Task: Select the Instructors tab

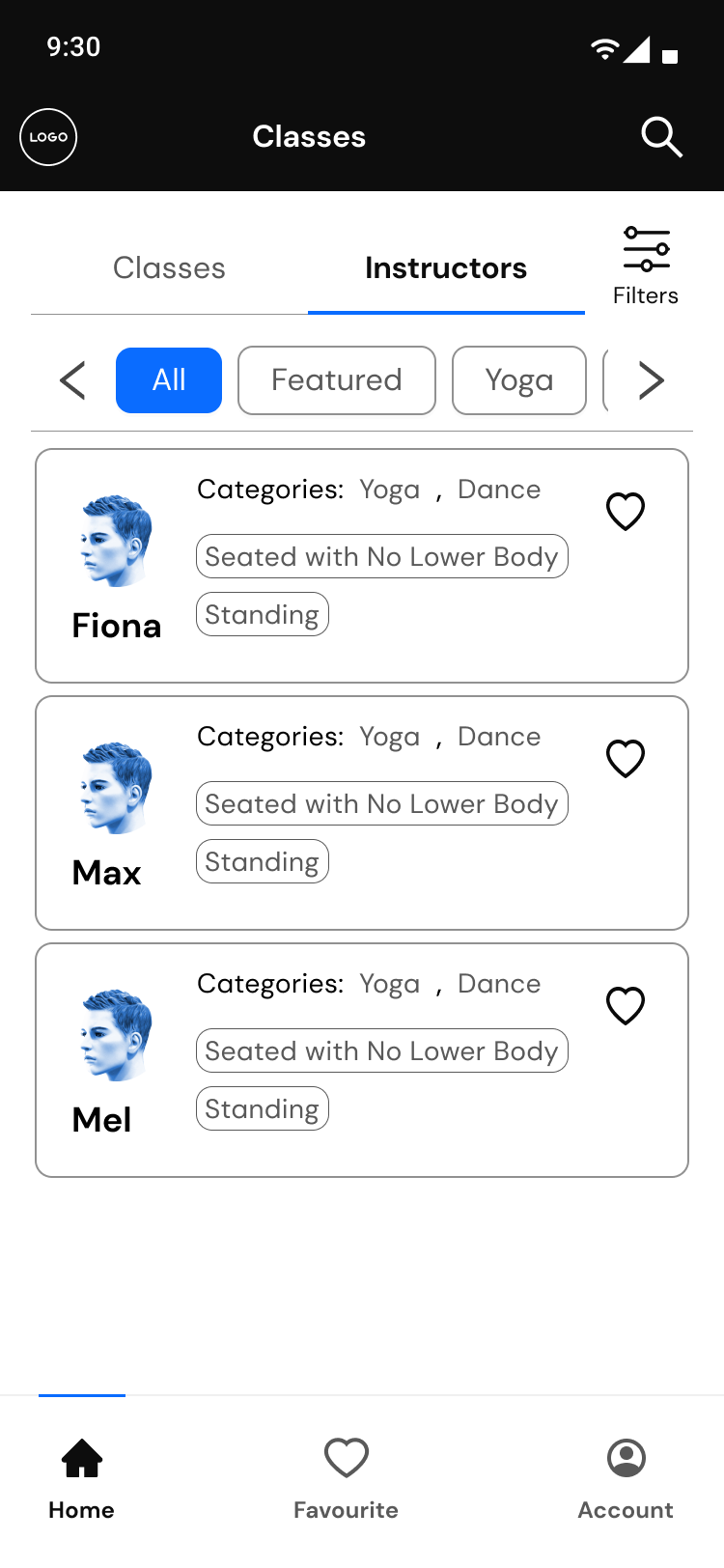Action: pos(446,268)
